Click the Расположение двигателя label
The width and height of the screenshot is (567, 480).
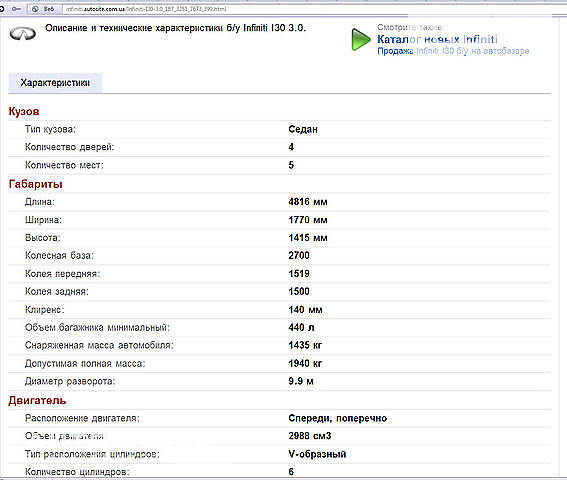click(x=82, y=418)
